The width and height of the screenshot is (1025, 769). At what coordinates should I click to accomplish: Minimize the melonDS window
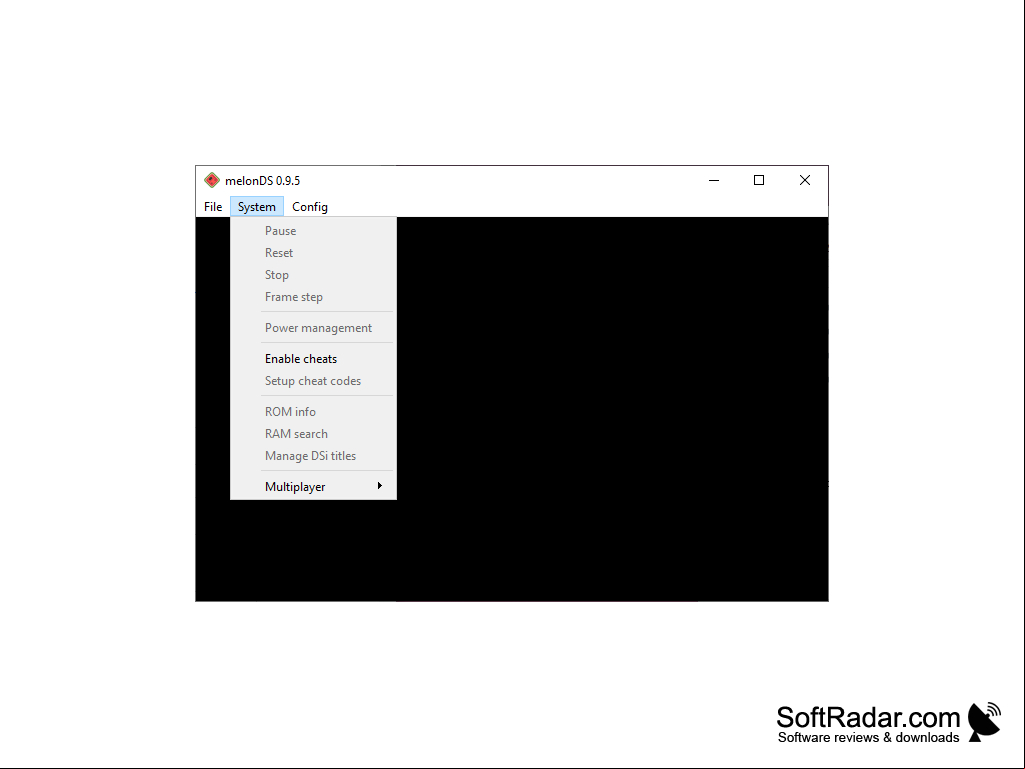pyautogui.click(x=714, y=180)
